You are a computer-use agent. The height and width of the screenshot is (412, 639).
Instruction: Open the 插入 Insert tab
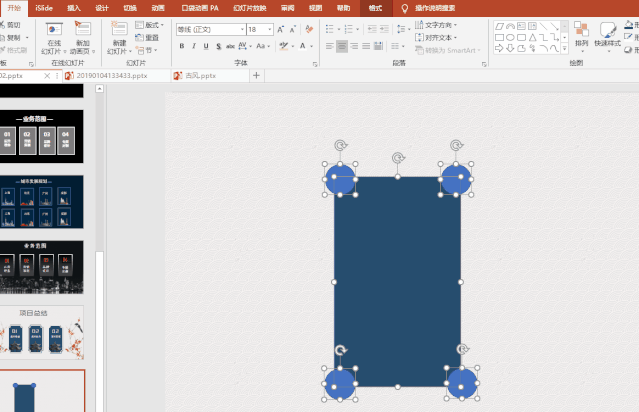pyautogui.click(x=74, y=8)
